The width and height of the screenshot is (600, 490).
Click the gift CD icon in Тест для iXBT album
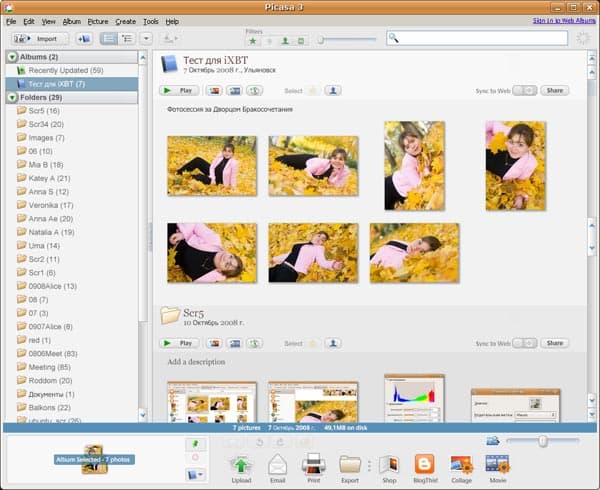pos(254,91)
